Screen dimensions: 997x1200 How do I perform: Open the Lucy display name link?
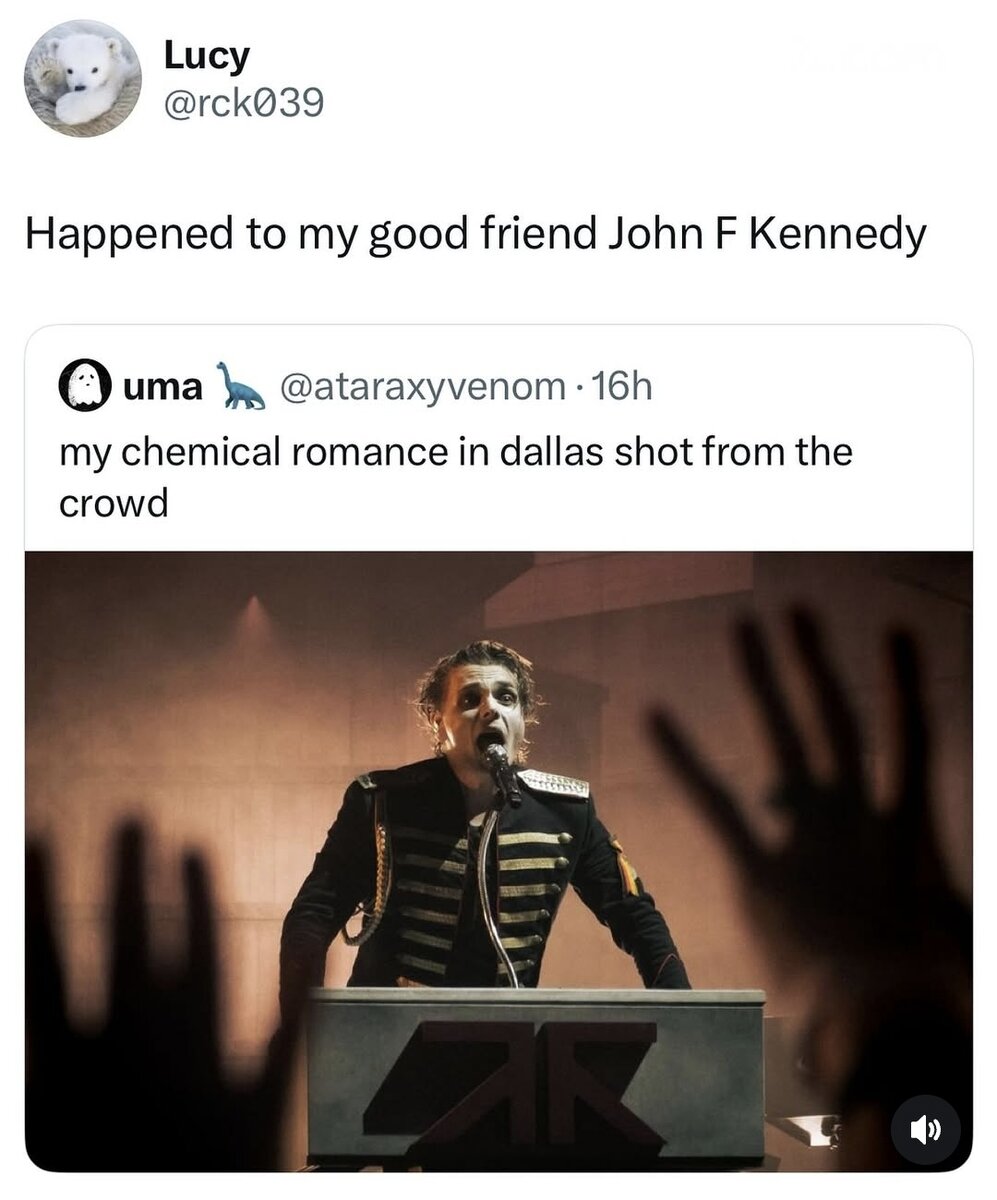[205, 56]
